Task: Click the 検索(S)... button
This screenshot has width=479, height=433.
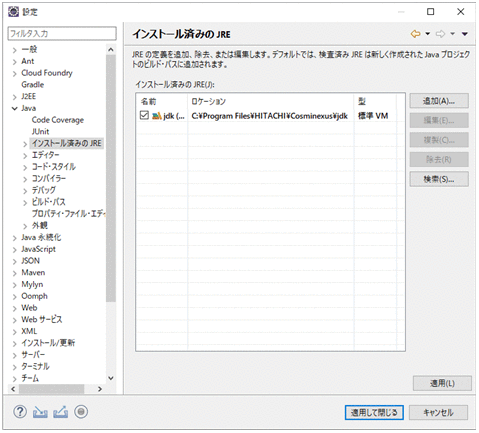Action: [439, 179]
